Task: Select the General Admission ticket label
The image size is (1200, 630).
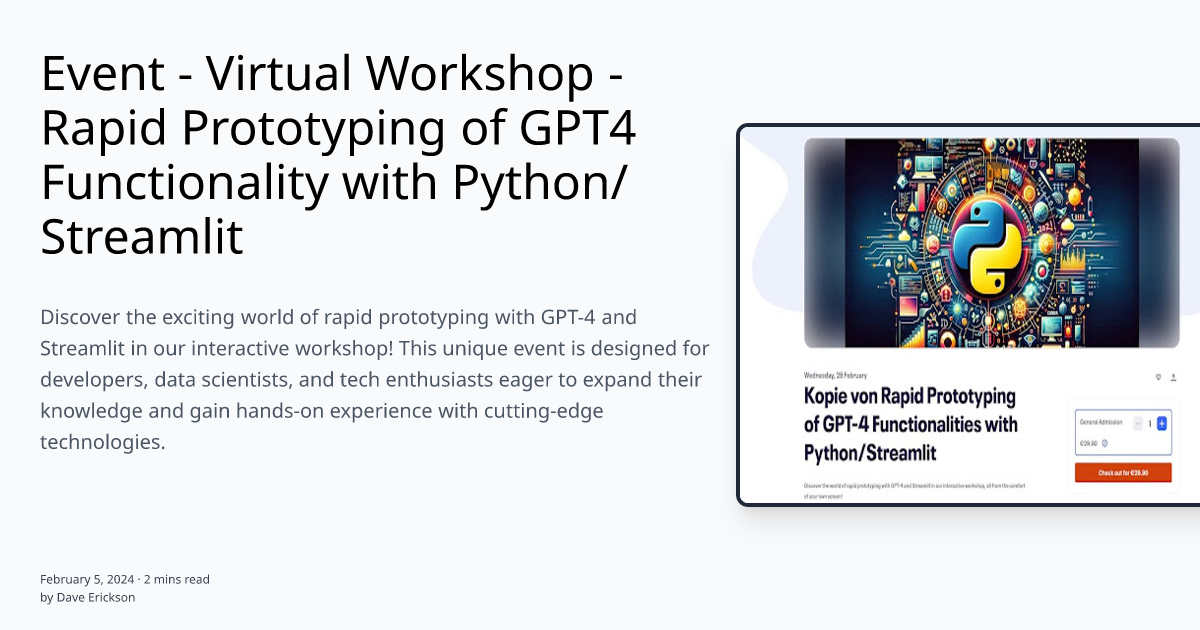Action: point(1101,422)
